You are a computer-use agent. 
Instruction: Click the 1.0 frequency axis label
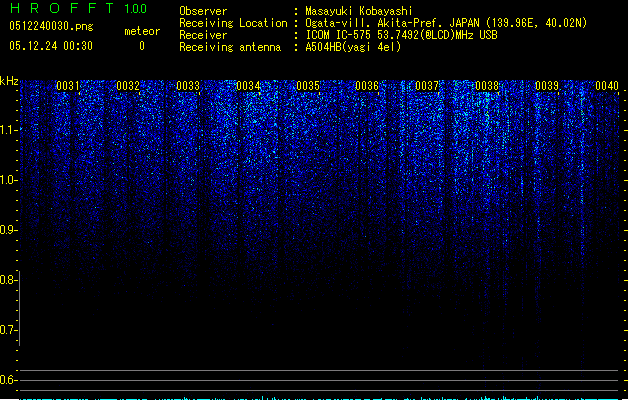9,180
